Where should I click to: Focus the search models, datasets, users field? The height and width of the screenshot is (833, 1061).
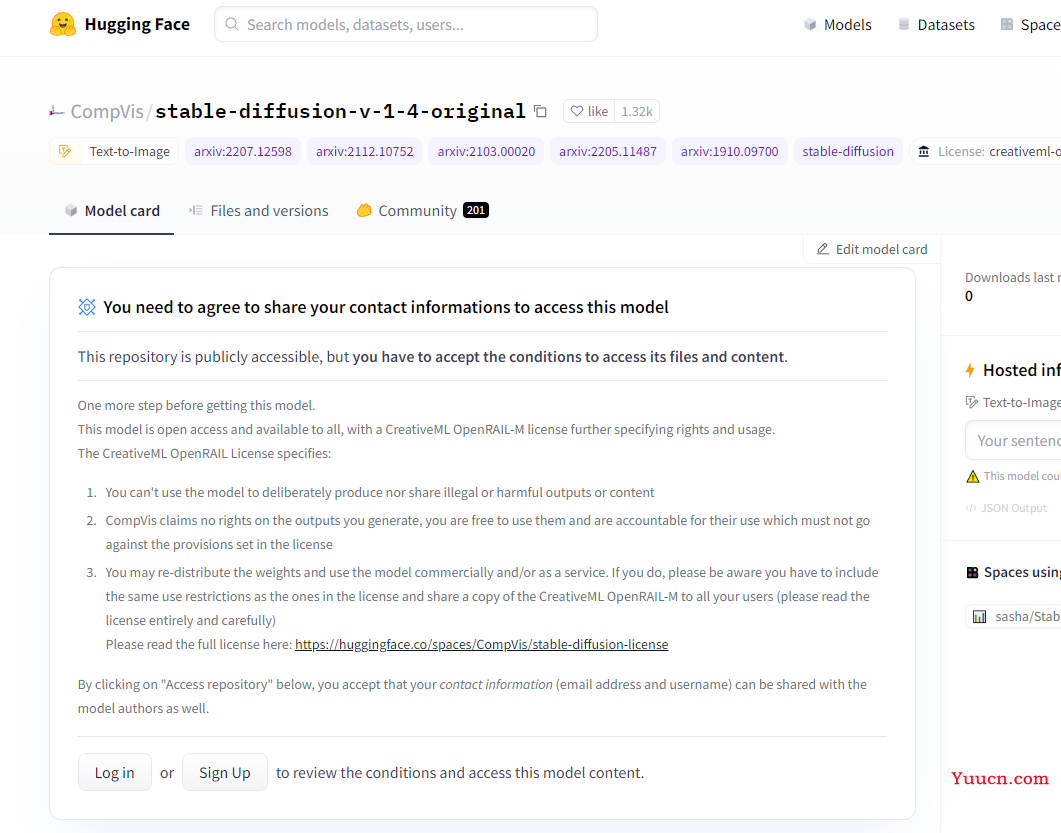point(406,24)
